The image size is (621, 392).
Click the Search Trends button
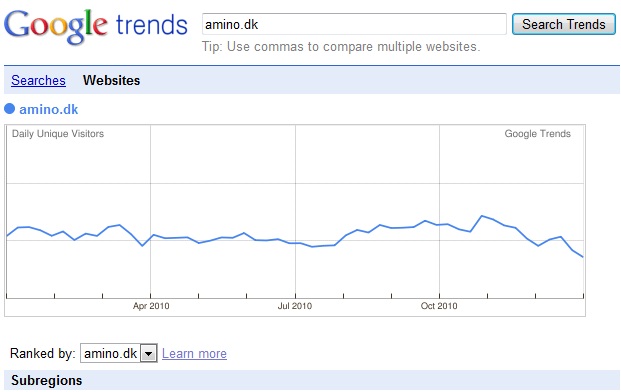pyautogui.click(x=564, y=24)
